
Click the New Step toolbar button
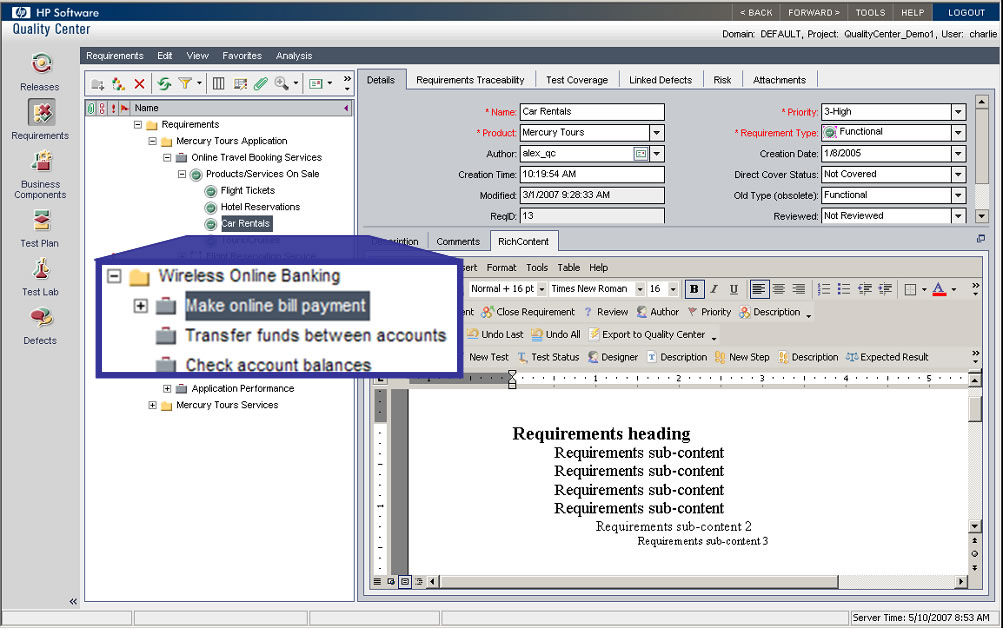pyautogui.click(x=742, y=357)
